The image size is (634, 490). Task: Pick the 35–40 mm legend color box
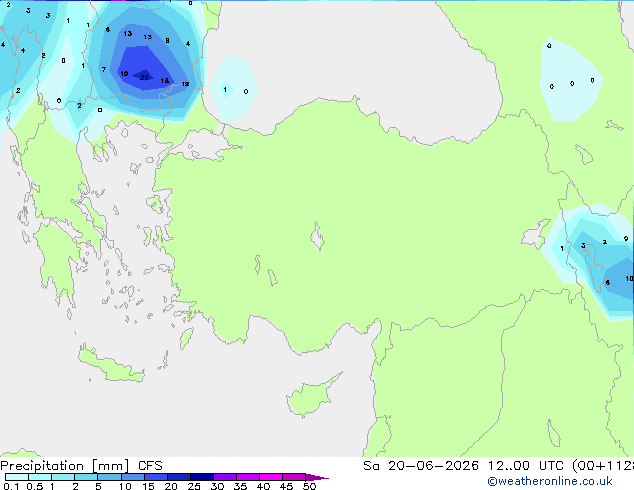pyautogui.click(x=248, y=477)
